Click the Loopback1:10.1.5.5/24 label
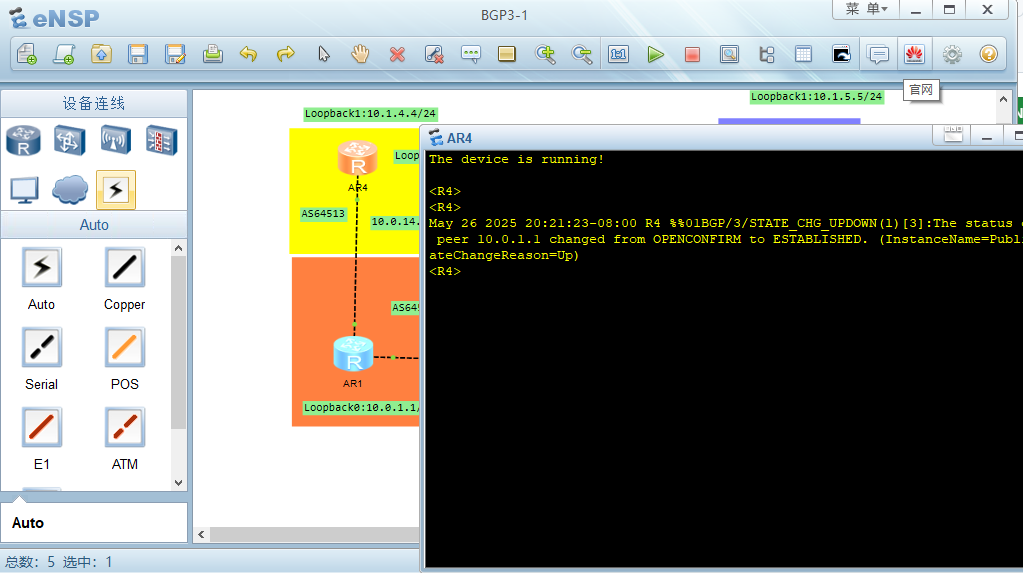The image size is (1023, 573). pyautogui.click(x=816, y=97)
